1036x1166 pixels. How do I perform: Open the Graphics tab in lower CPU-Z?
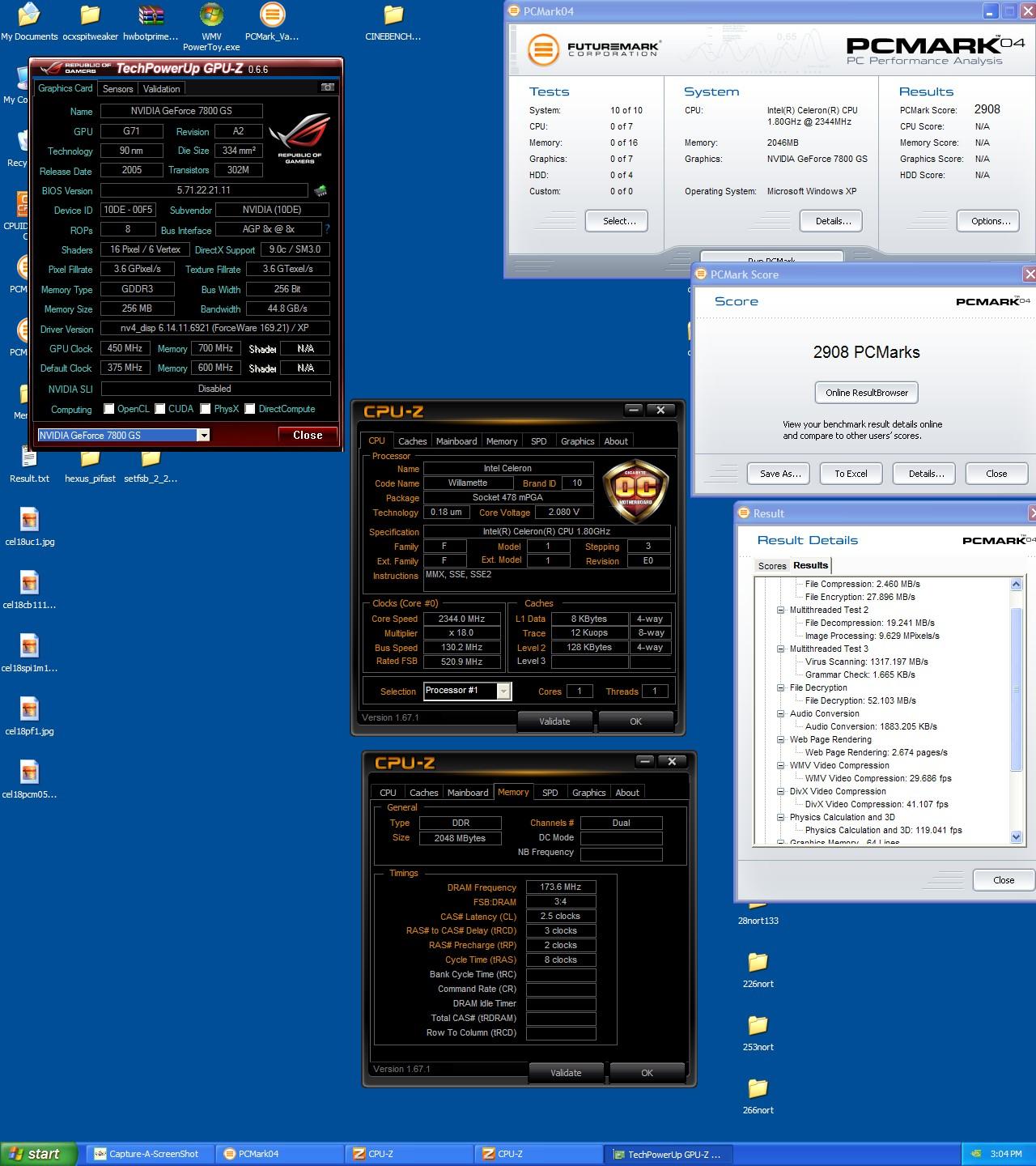pos(588,793)
